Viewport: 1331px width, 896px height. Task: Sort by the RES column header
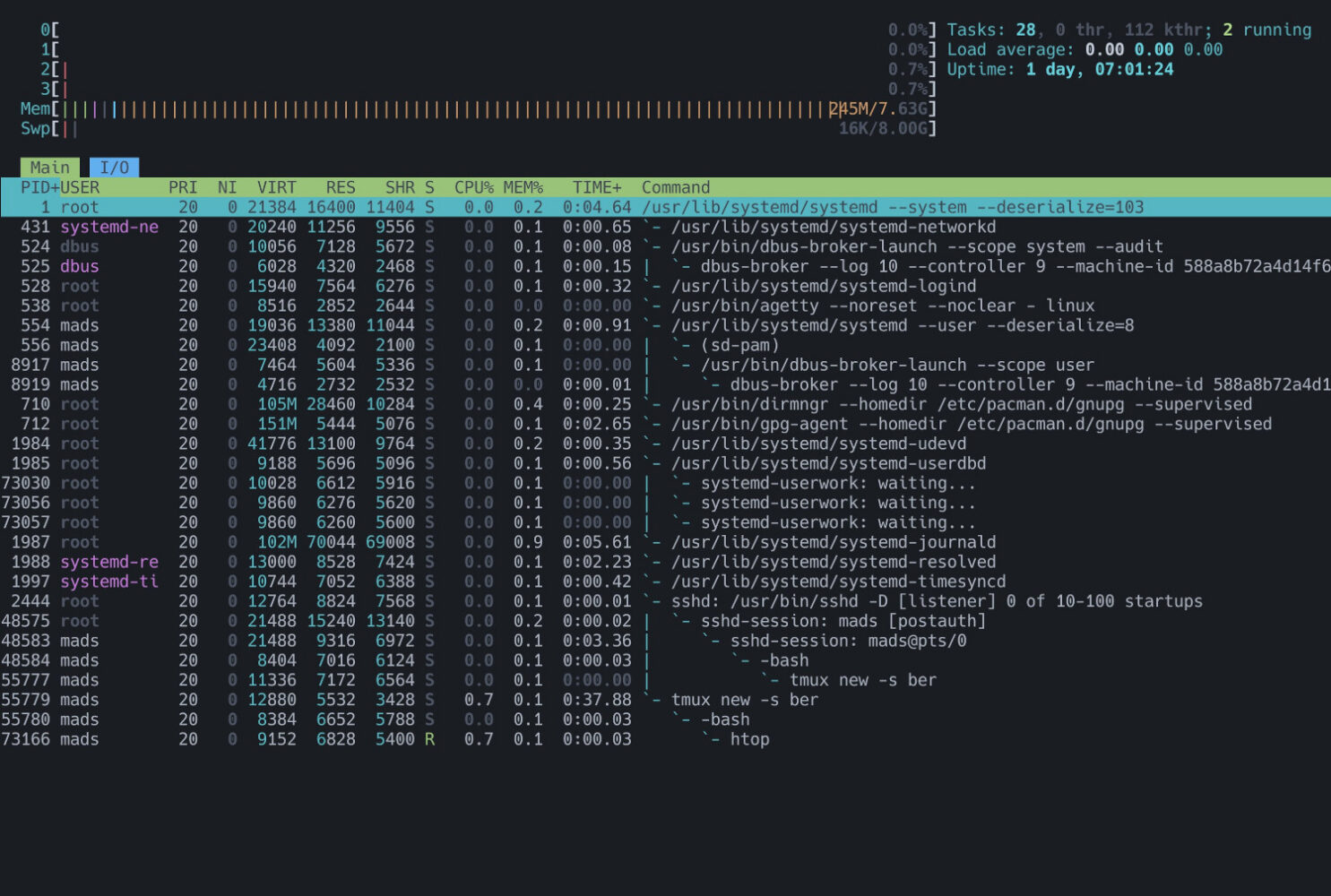pyautogui.click(x=341, y=187)
